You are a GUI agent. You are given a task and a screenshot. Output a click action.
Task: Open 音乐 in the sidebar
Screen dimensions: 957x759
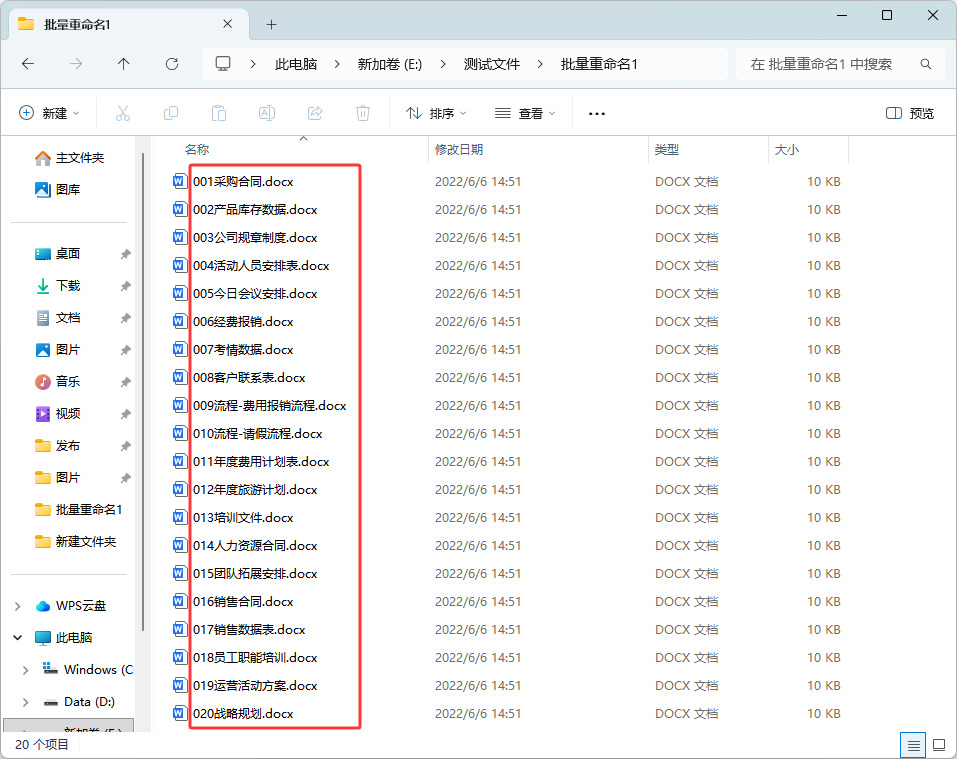tap(58, 381)
